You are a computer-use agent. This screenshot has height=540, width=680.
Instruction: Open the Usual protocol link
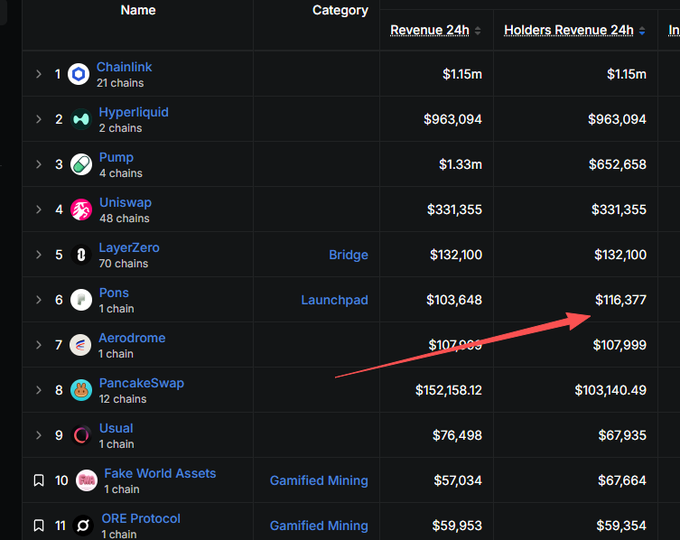point(116,428)
